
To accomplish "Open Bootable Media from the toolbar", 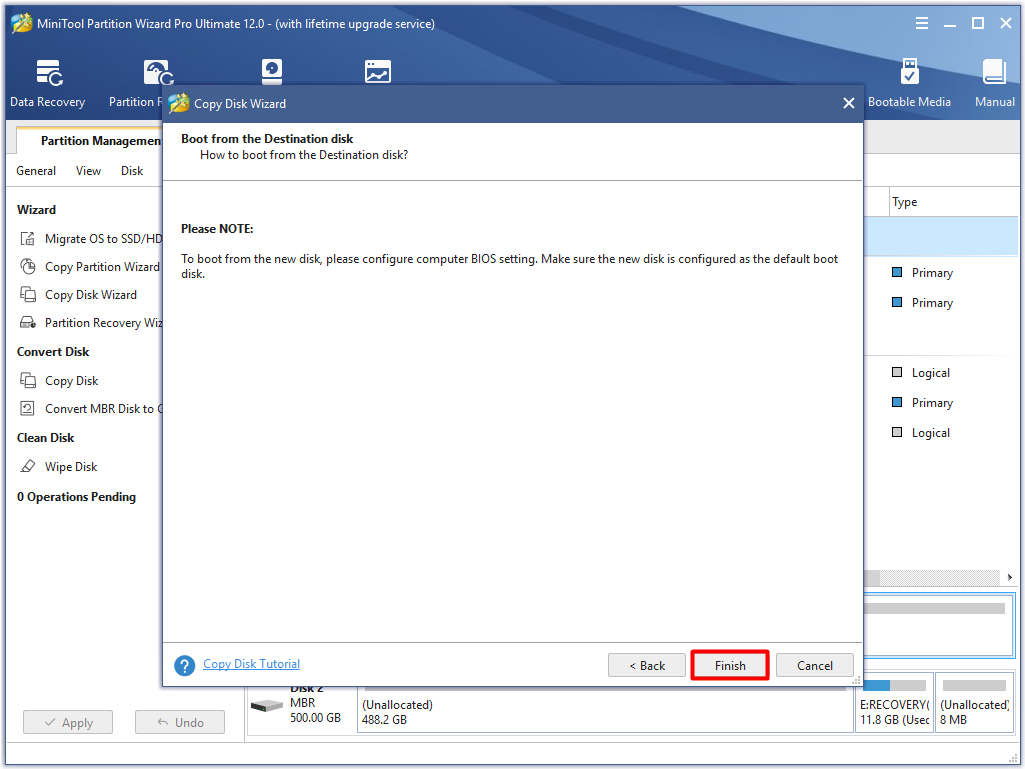I will tap(909, 84).
